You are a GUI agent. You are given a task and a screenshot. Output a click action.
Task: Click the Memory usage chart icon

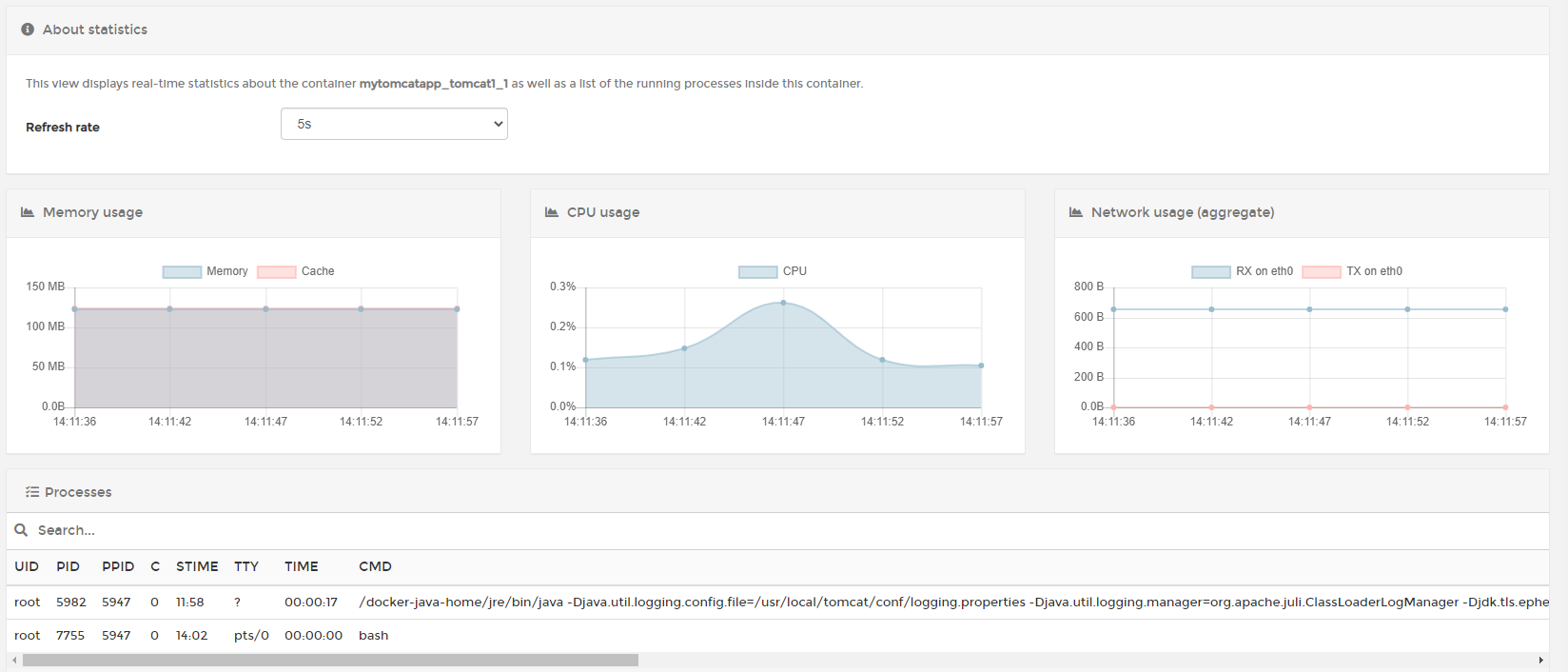click(28, 212)
